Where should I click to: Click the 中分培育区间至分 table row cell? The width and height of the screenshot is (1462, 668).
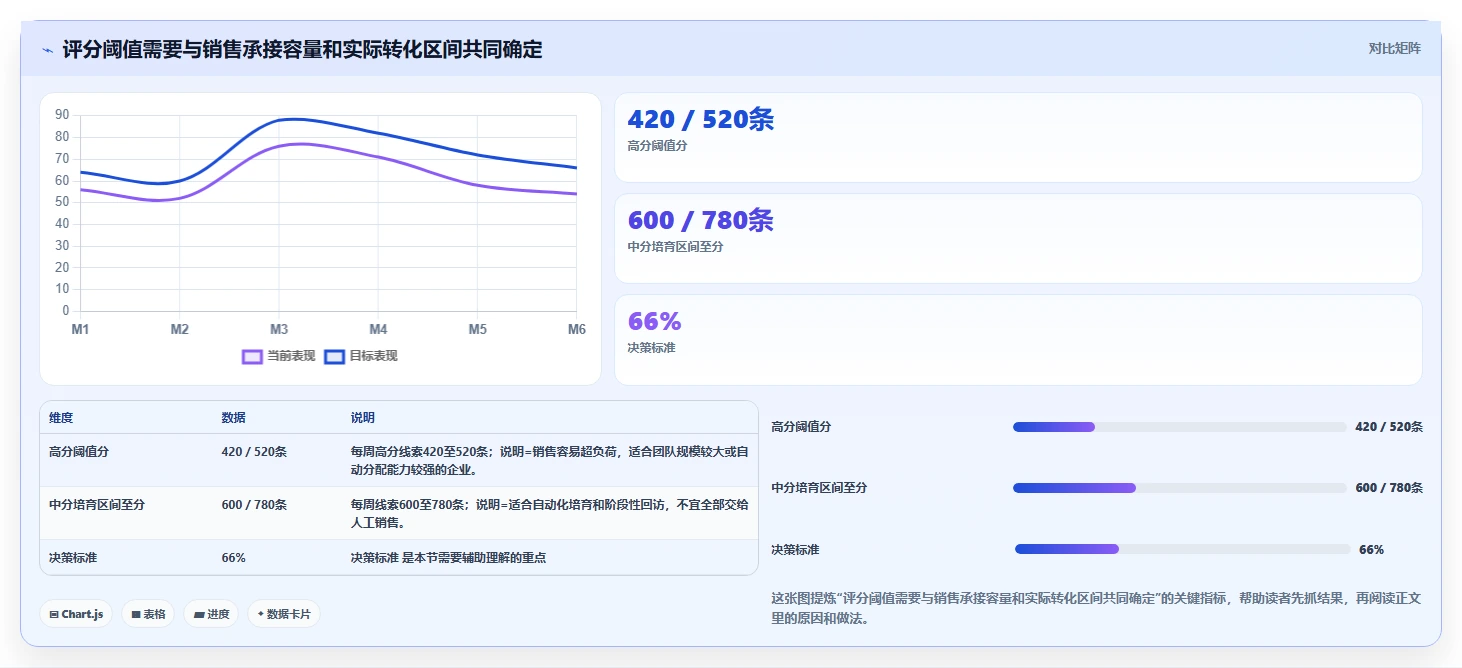[x=97, y=505]
